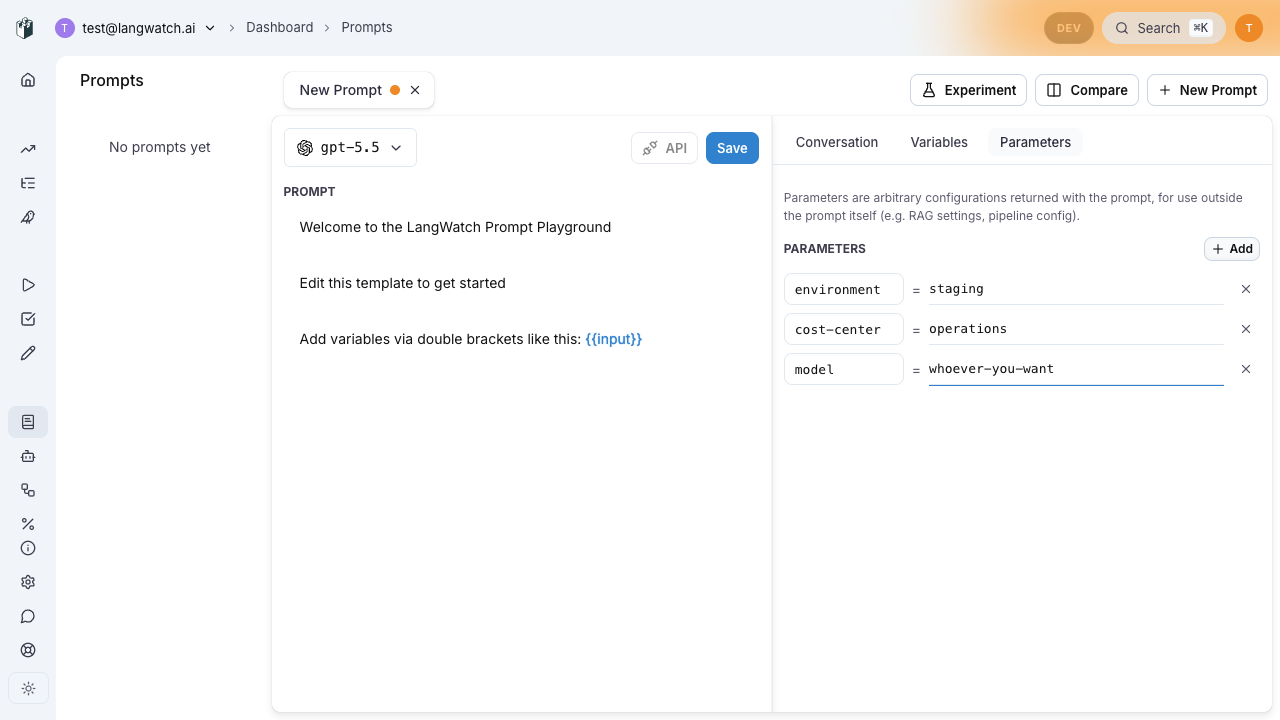Edit the model parameter key field
Screen dimensions: 1280x720
tap(844, 369)
